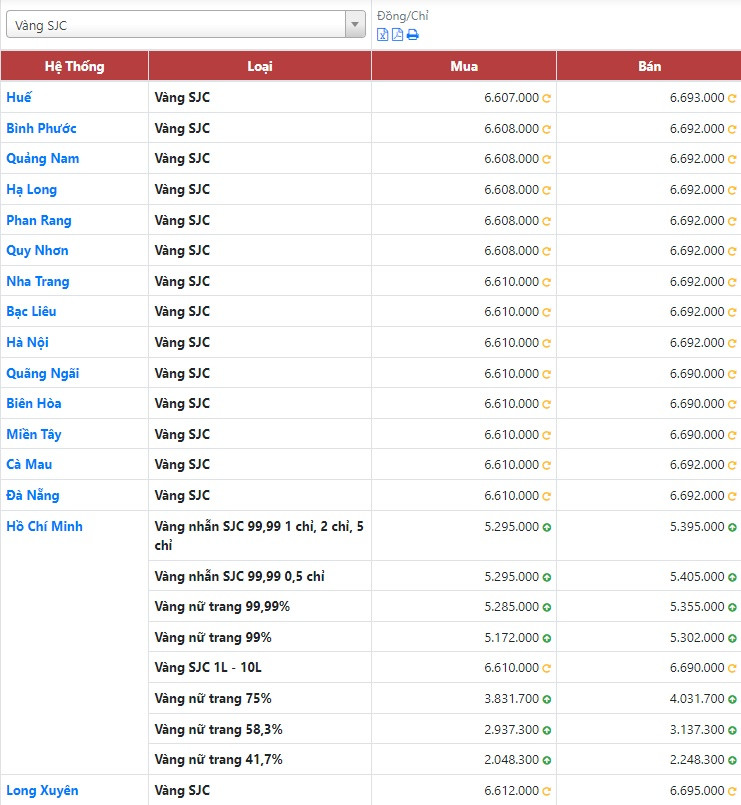Viewport: 741px width, 805px height.
Task: Export table to Excel icon
Action: coord(383,35)
